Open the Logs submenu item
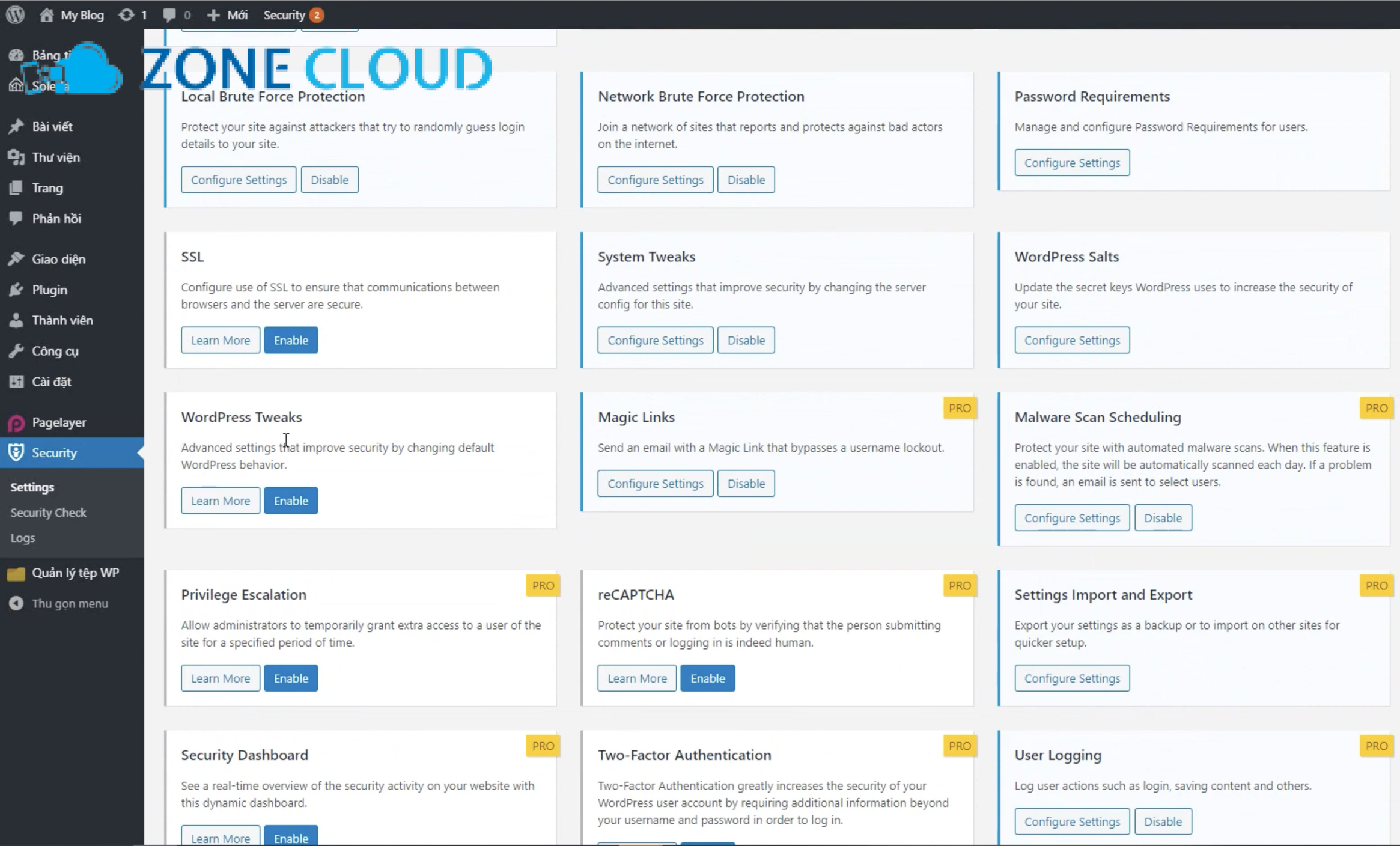 click(x=23, y=538)
